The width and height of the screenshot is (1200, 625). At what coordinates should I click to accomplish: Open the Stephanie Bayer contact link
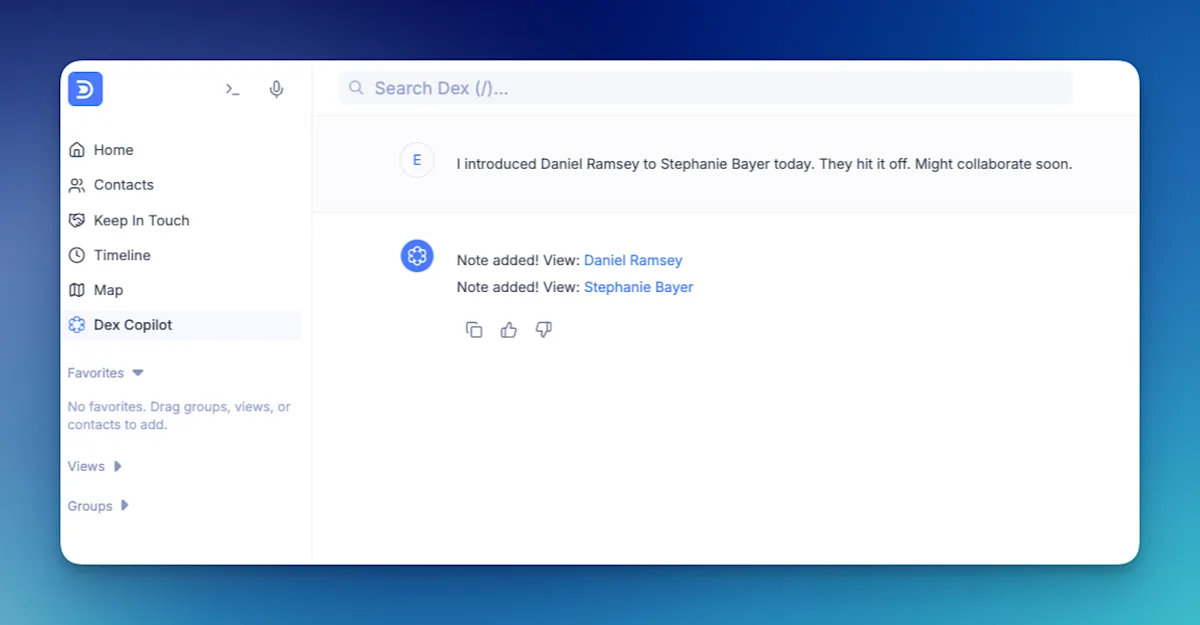(x=638, y=287)
